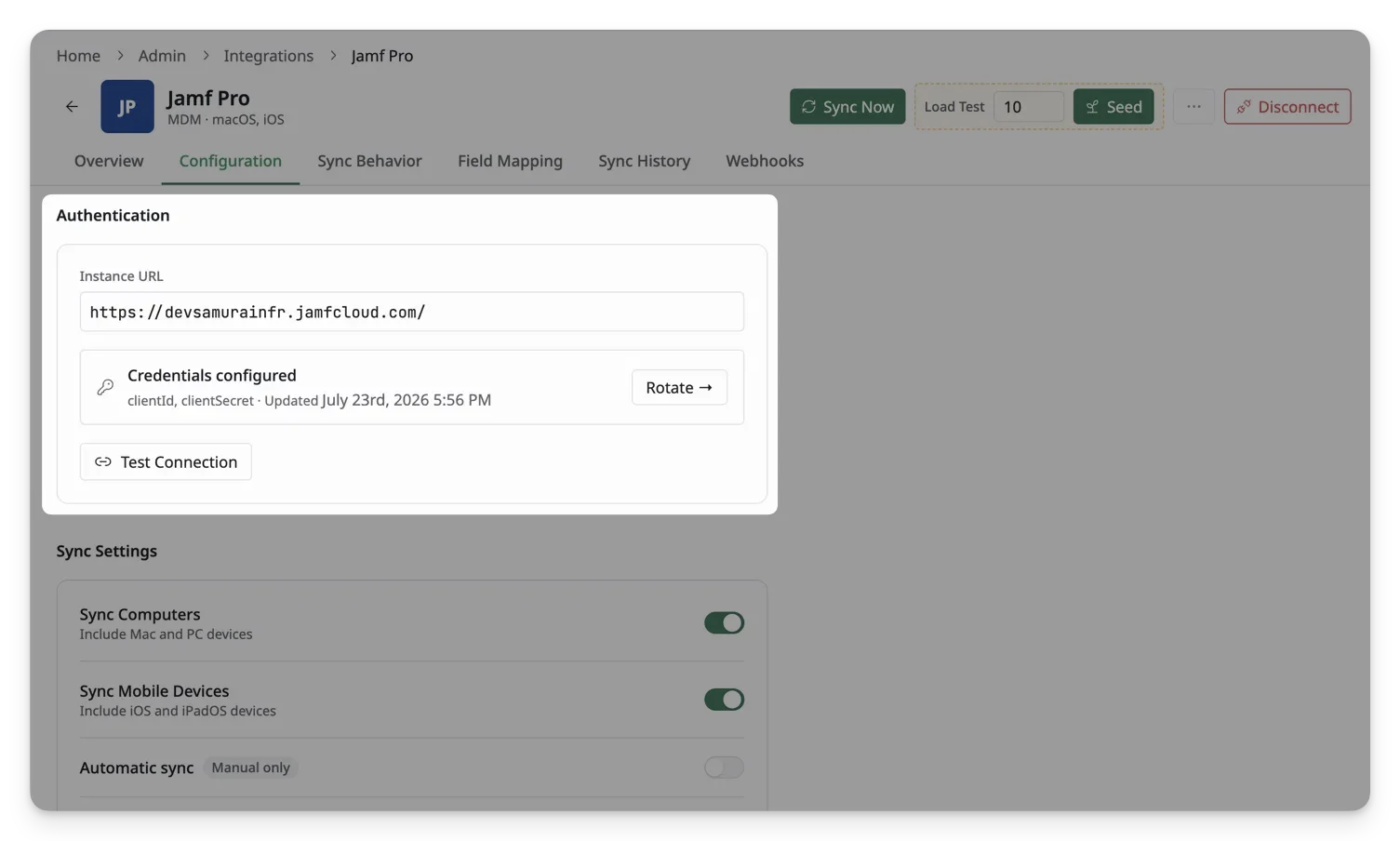The width and height of the screenshot is (1400, 841).
Task: Click the Load Test label
Action: [x=953, y=107]
